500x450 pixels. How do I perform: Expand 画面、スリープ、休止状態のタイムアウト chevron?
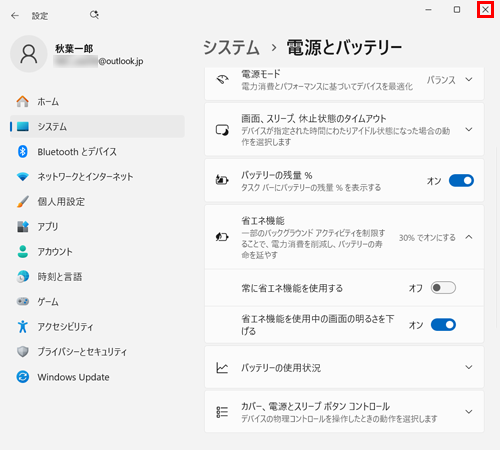coord(469,129)
